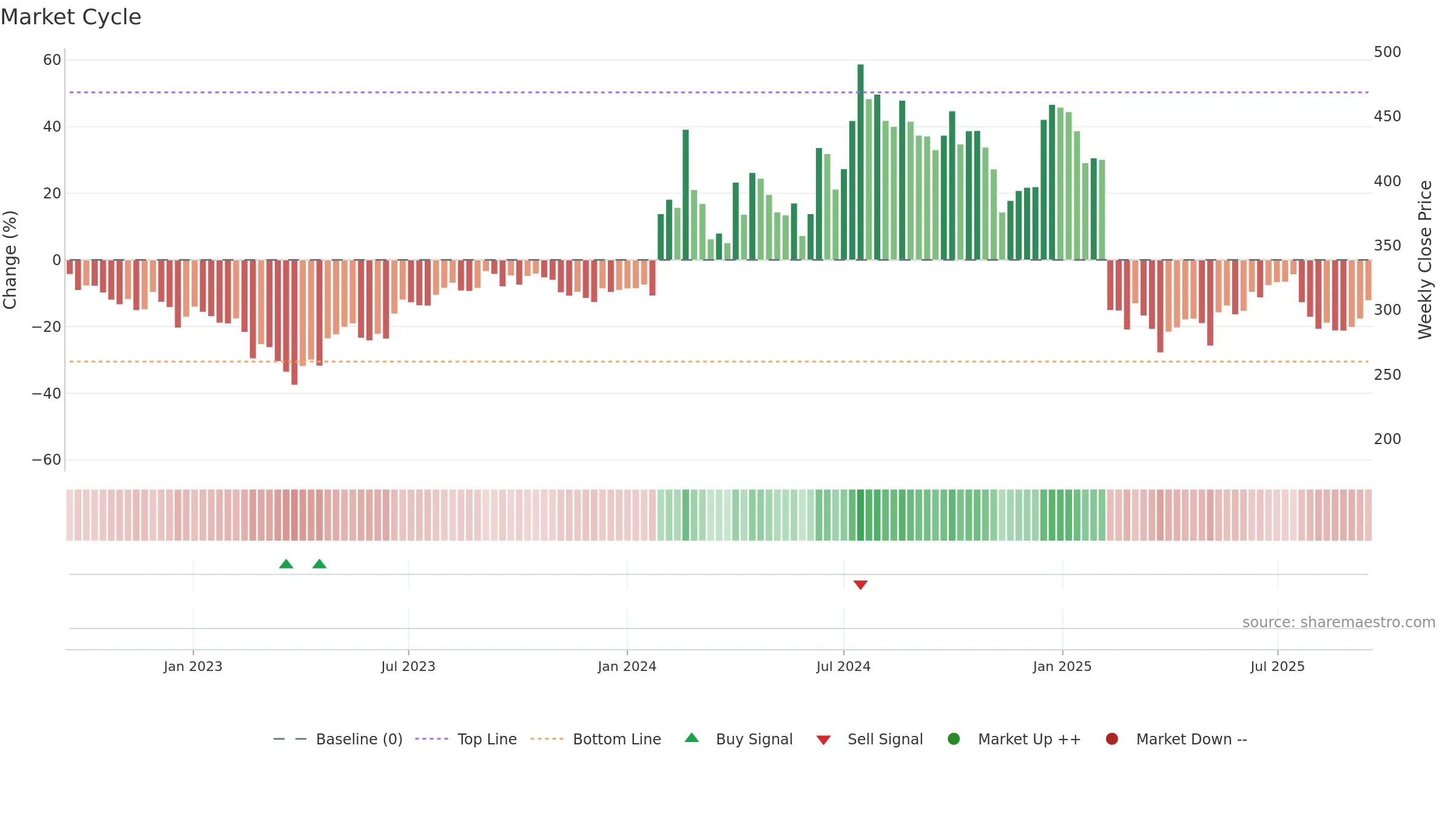Screen dimensions: 1456x819
Task: Click the 60 tick on left axis
Action: [x=52, y=60]
